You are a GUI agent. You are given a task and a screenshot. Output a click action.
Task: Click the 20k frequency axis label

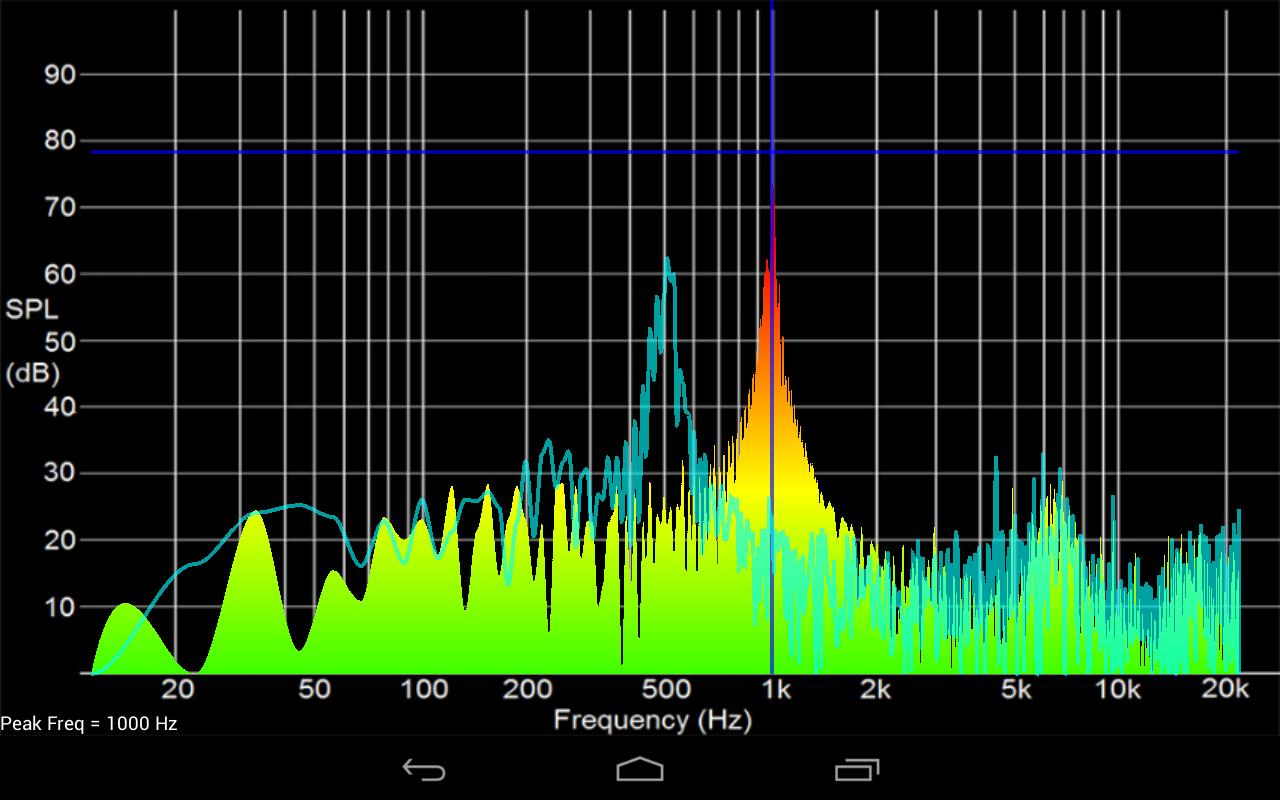tap(1225, 689)
